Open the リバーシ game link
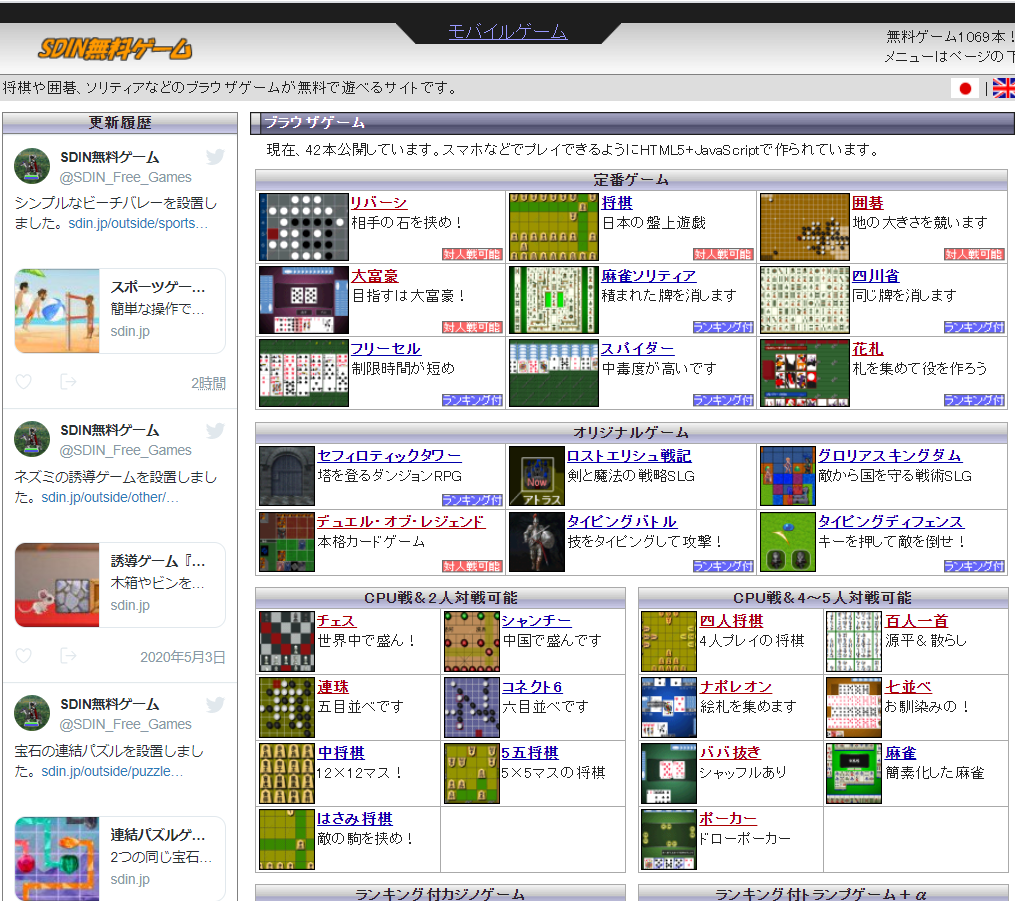The width and height of the screenshot is (1015, 901). (x=379, y=203)
